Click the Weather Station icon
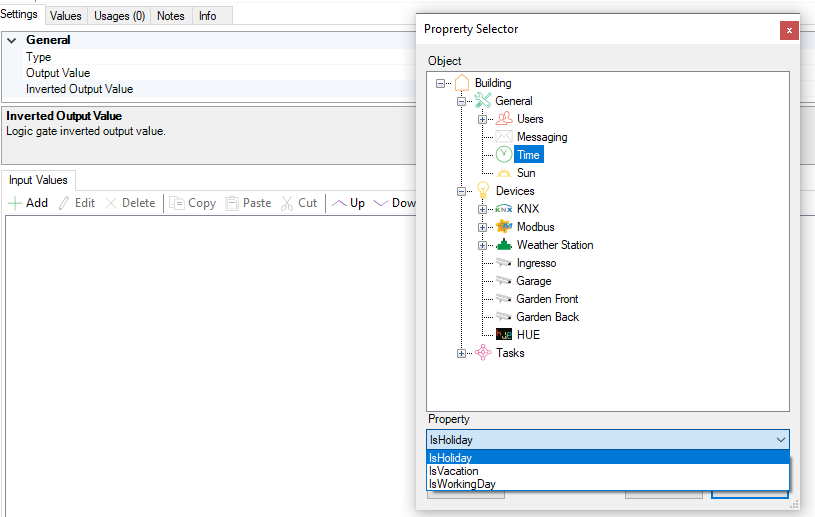 (x=504, y=245)
